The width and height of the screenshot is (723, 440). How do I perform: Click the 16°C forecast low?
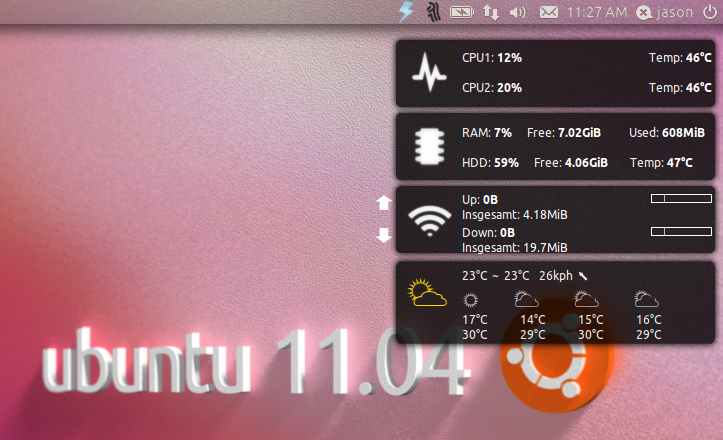(649, 319)
